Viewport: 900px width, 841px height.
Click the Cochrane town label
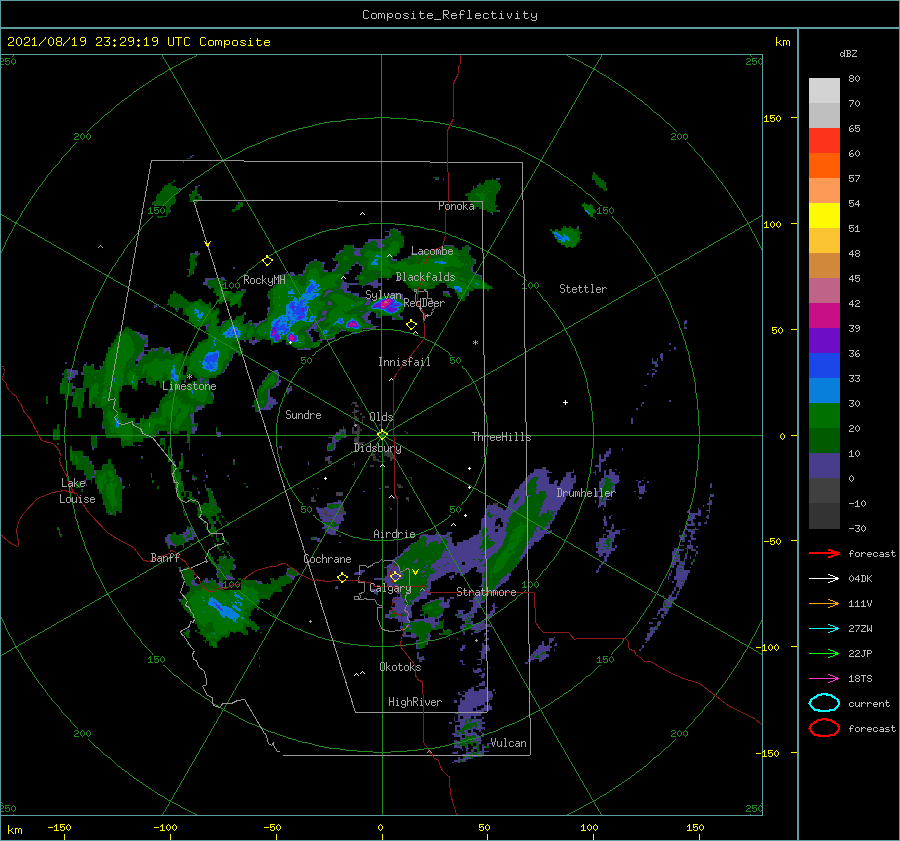[x=327, y=559]
